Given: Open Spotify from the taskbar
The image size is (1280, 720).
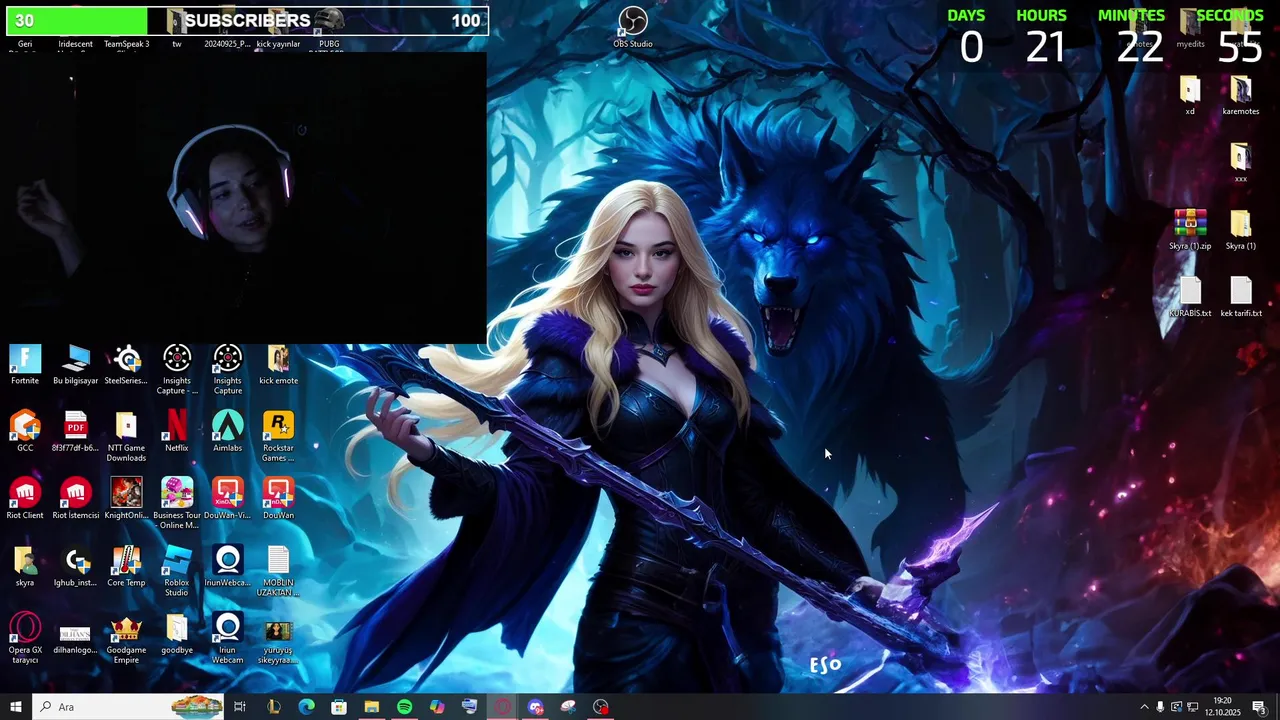Looking at the screenshot, I should (404, 707).
